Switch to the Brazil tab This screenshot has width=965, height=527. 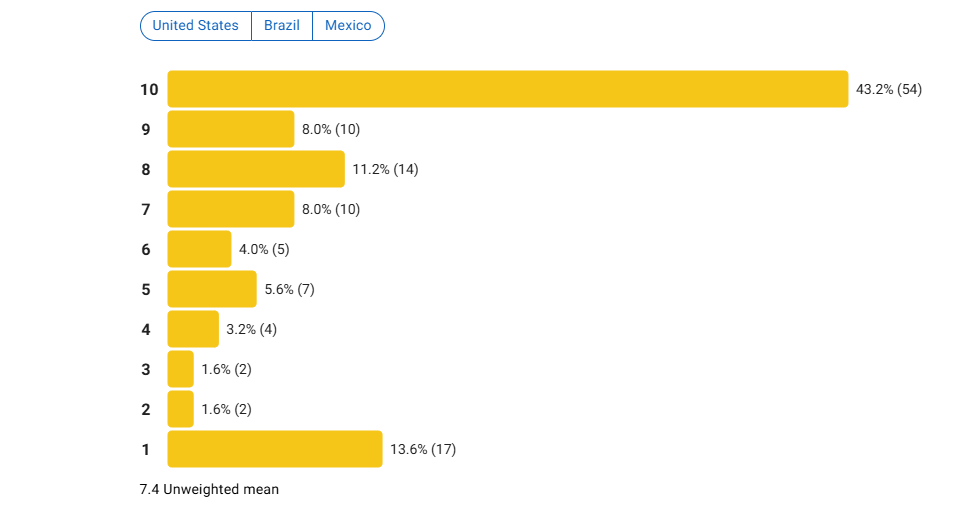pos(282,26)
